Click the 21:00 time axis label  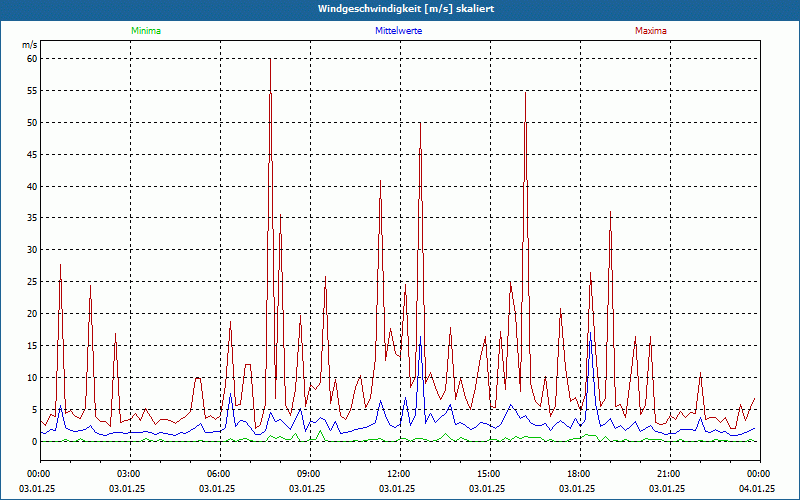pyautogui.click(x=670, y=474)
